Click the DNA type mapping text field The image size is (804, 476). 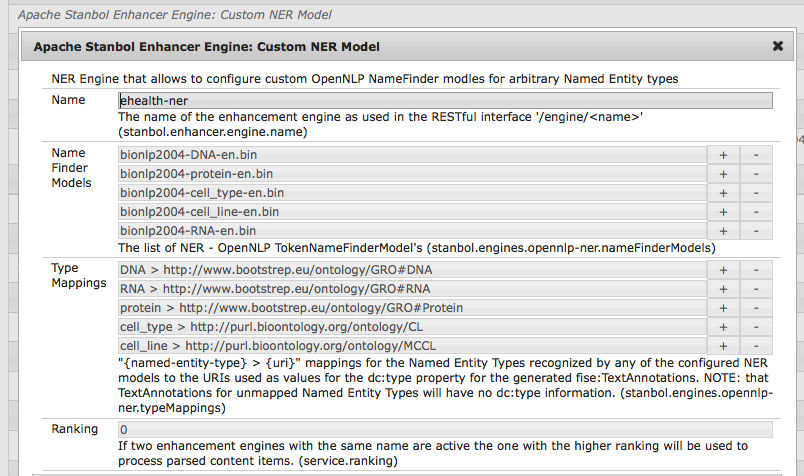411,270
